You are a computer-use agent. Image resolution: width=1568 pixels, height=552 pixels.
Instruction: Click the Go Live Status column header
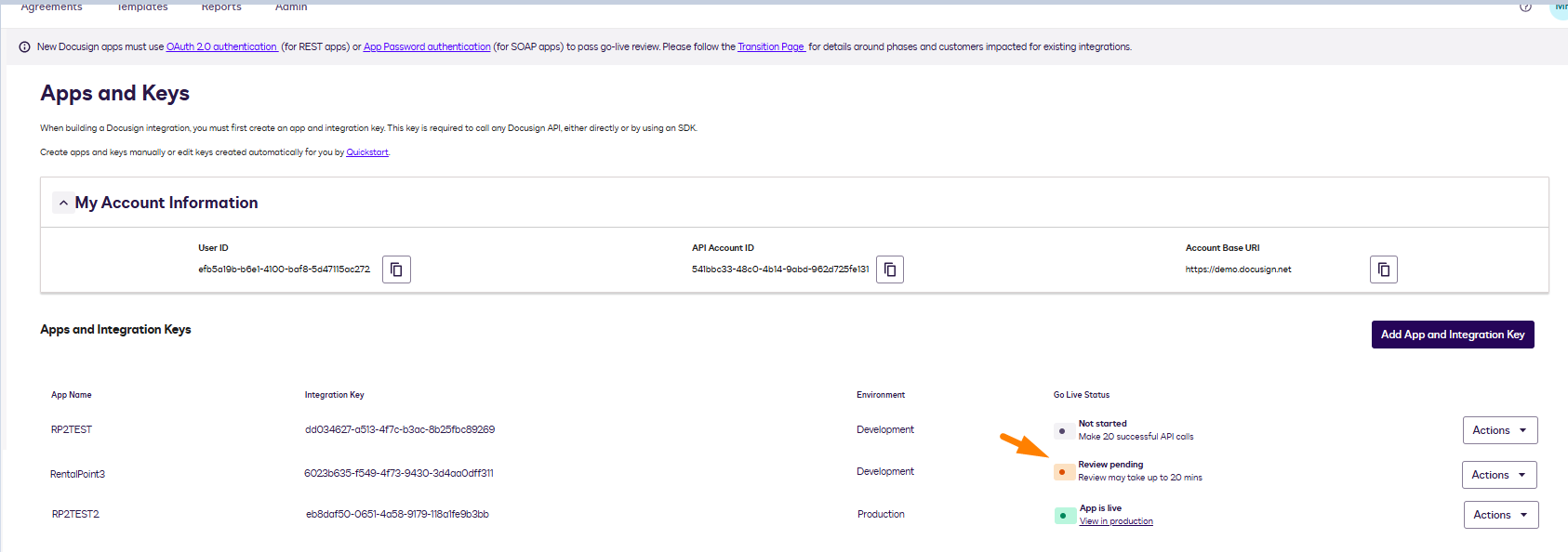click(x=1082, y=395)
